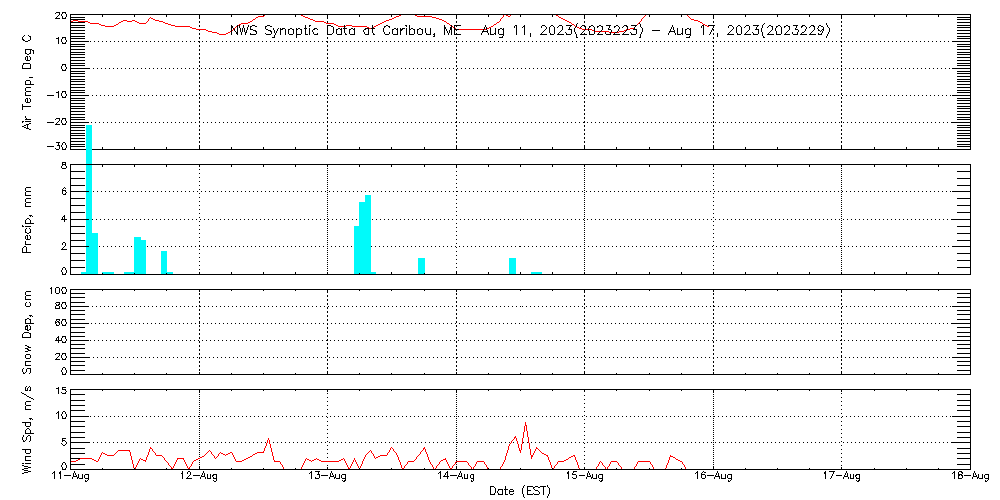Click the 12-Aug date tick label
The image size is (1000, 500).
coord(200,477)
